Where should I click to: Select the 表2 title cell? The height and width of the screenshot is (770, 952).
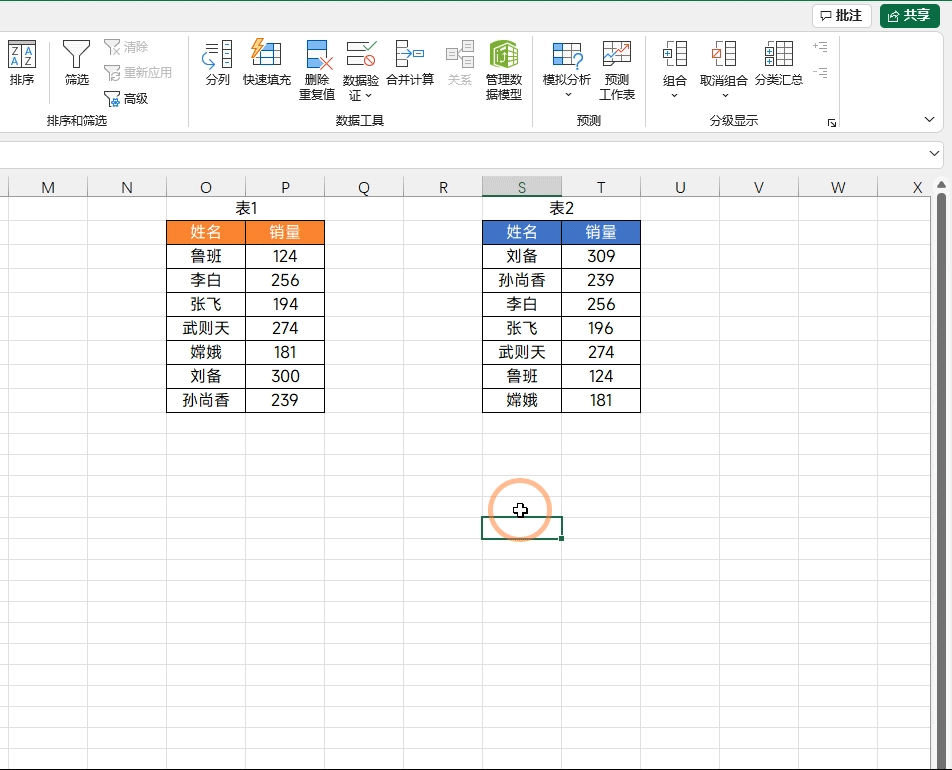[x=562, y=208]
